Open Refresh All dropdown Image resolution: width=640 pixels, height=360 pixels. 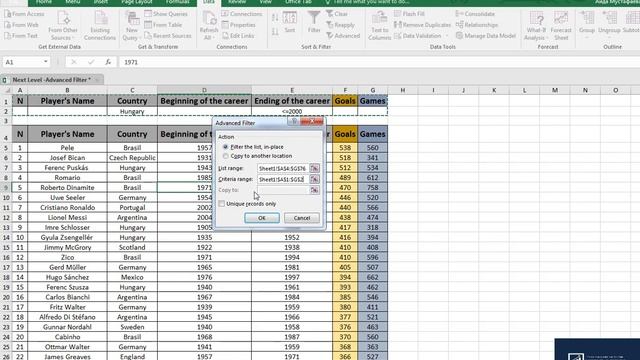(209, 25)
